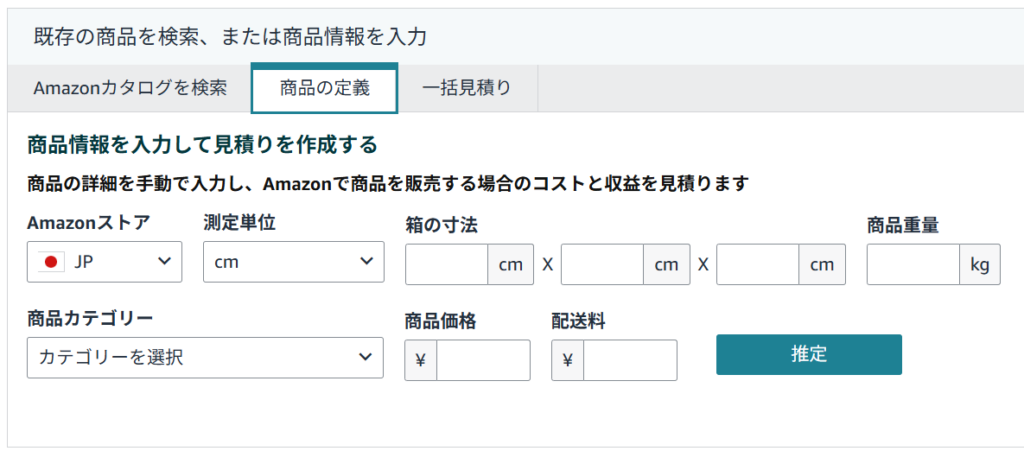This screenshot has height=451, width=1024.
Task: Click the 測定単位 label
Action: (x=239, y=223)
